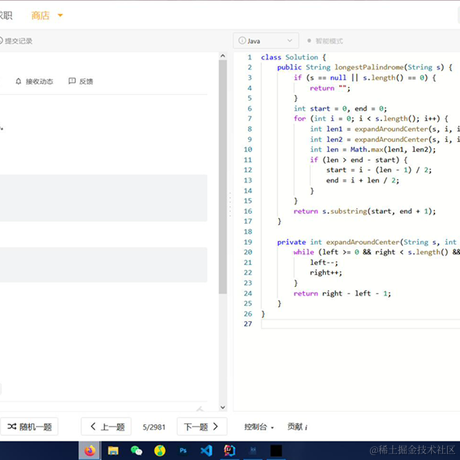Screen dimensions: 460x460
Task: Click code line 1 'class Solution {'
Action: pyautogui.click(x=293, y=57)
